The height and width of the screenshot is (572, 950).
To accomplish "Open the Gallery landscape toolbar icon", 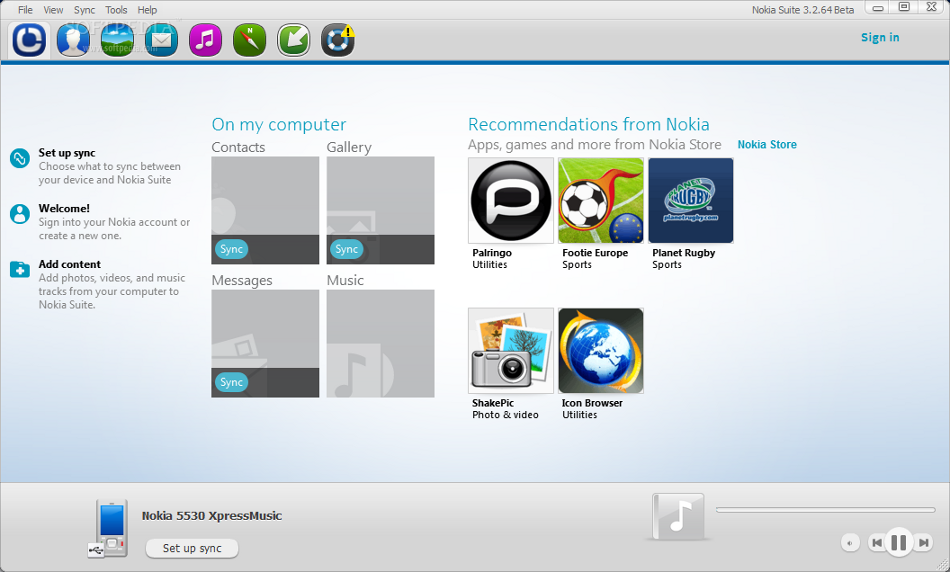I will coord(118,41).
